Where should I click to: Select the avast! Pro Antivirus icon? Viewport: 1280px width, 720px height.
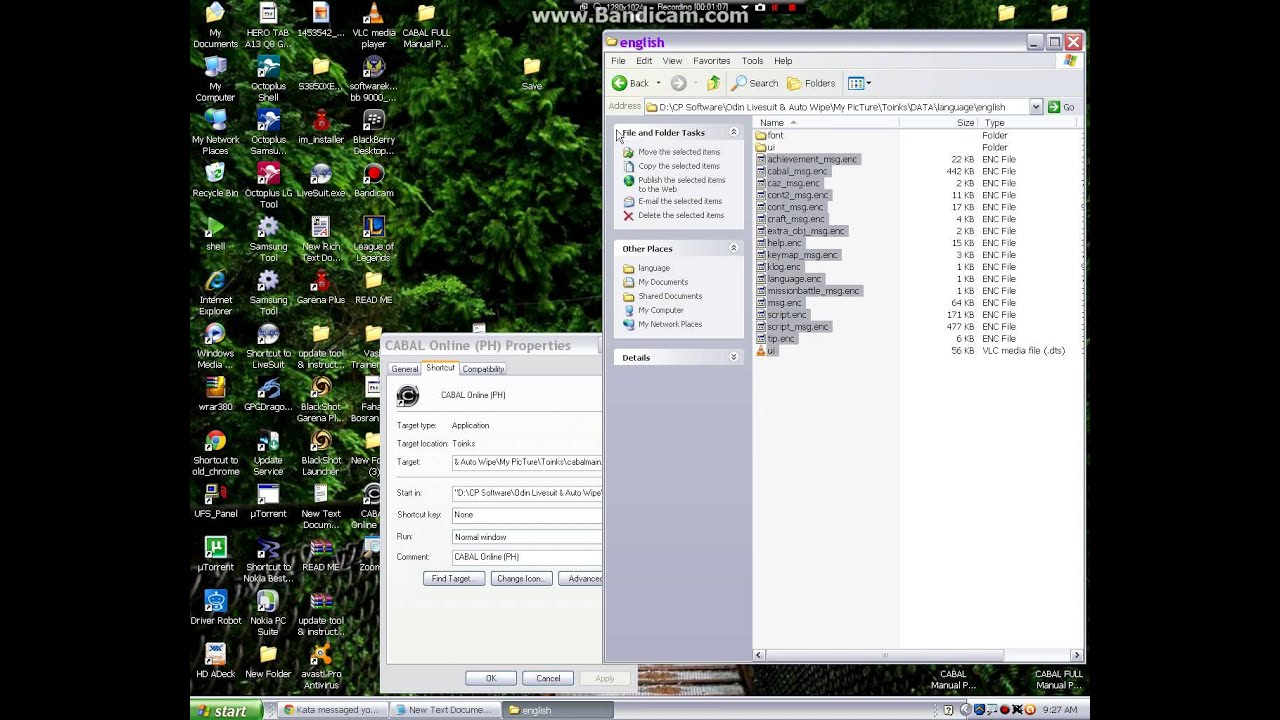click(321, 667)
